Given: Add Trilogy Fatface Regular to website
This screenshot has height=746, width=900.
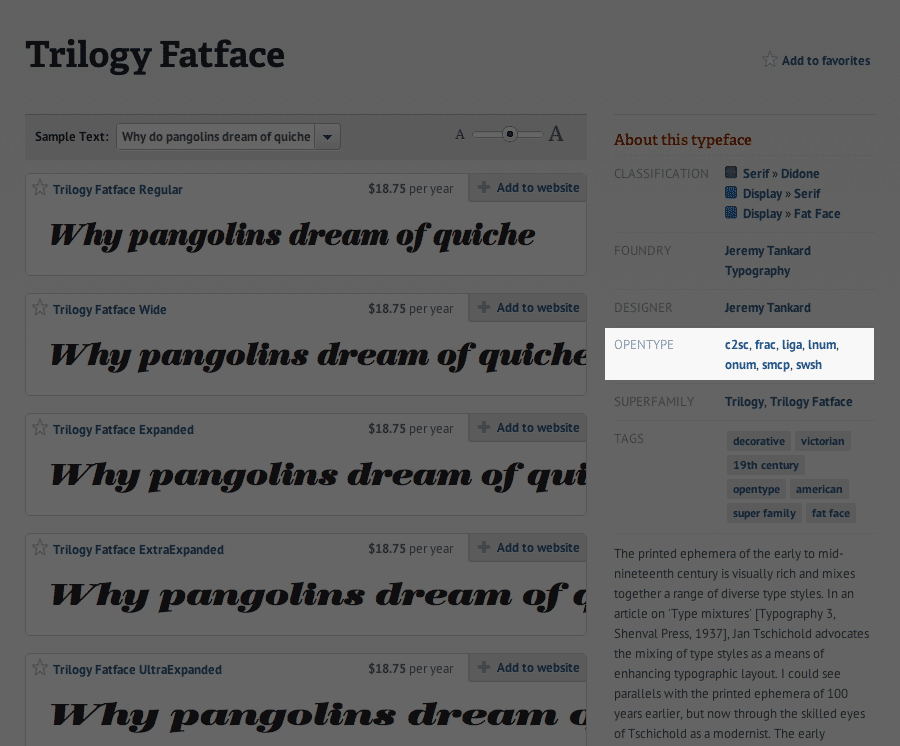Looking at the screenshot, I should point(528,188).
